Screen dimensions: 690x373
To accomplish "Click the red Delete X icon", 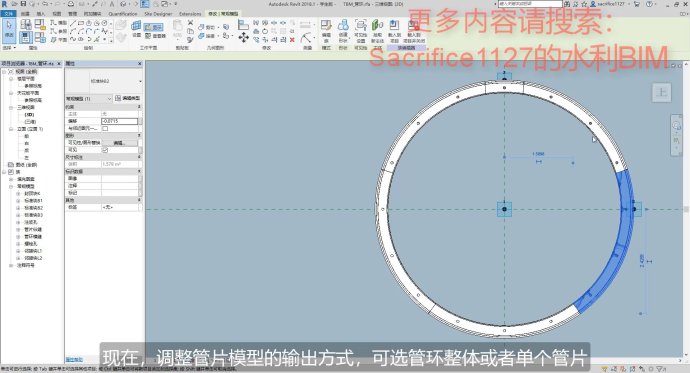I will (292, 40).
